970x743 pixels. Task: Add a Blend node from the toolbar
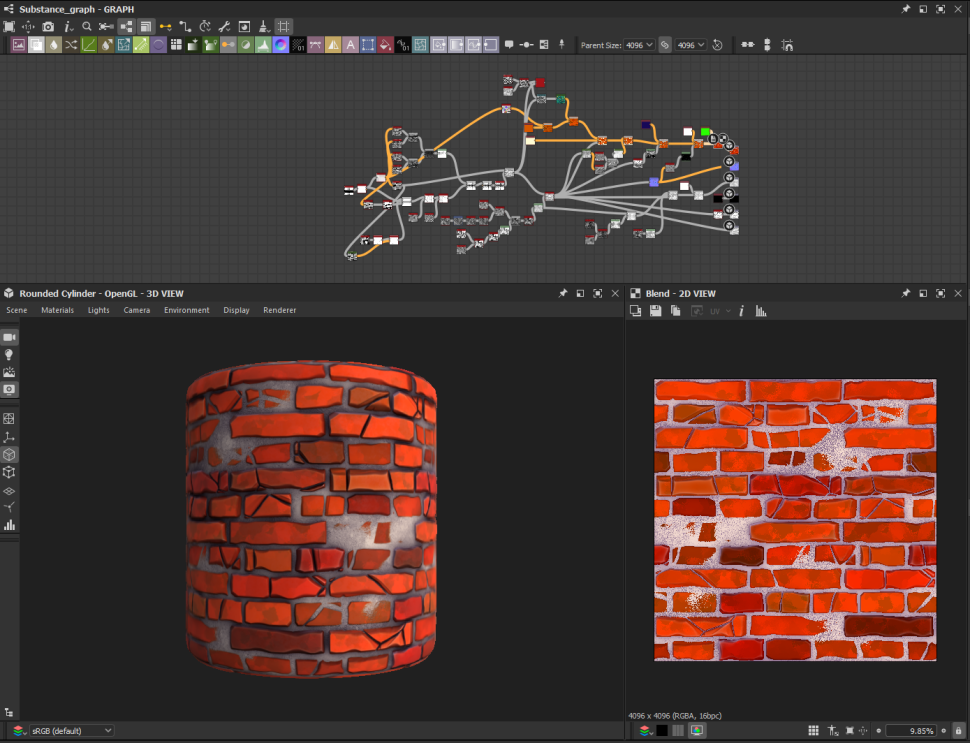[x=36, y=45]
